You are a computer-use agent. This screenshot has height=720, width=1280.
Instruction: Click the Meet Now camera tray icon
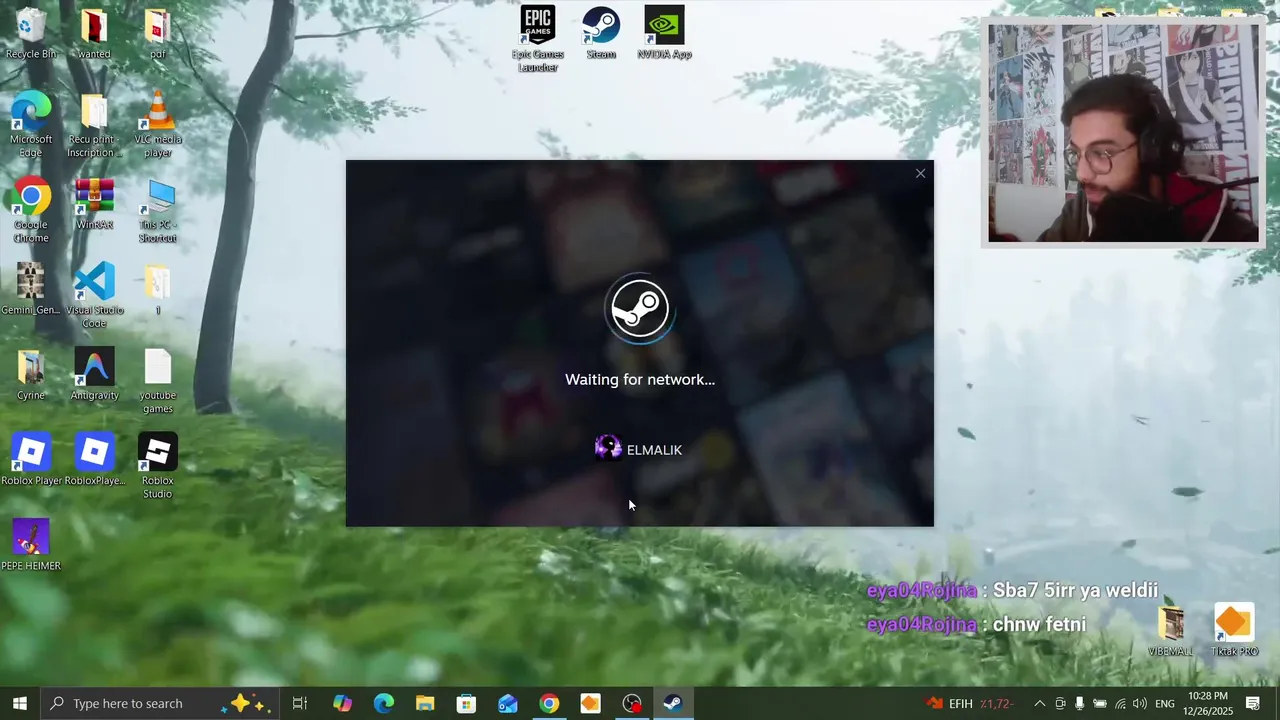coord(1060,703)
